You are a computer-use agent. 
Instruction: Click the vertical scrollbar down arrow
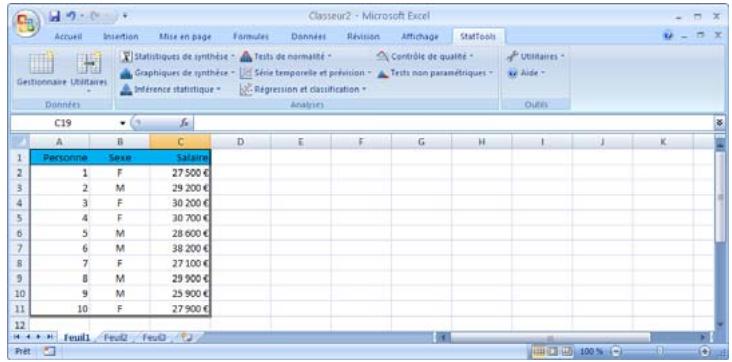(x=719, y=324)
